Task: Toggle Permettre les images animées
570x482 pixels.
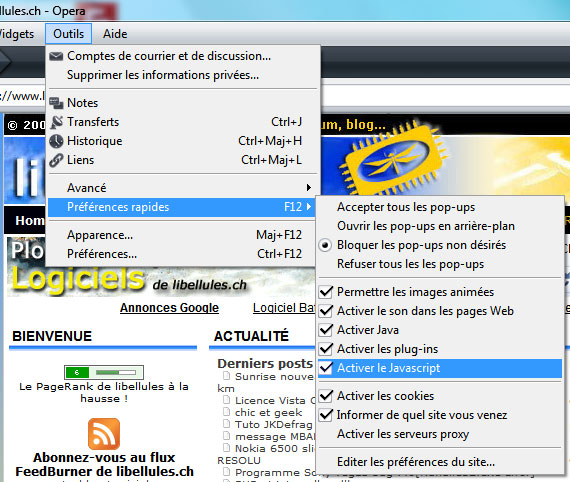Action: tap(326, 292)
